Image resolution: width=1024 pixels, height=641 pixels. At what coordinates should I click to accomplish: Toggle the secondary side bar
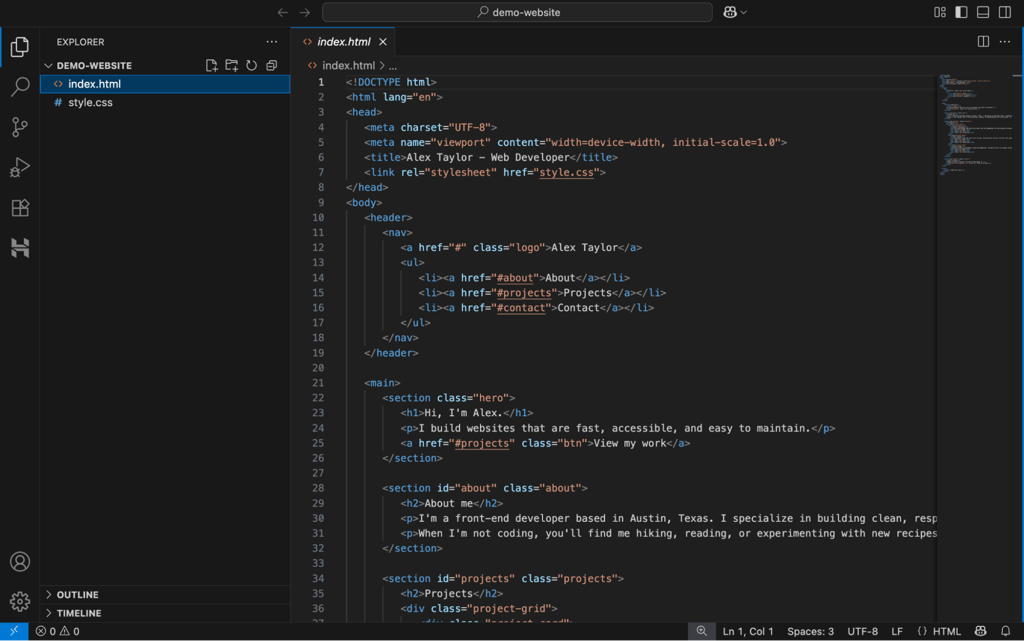coord(1005,12)
